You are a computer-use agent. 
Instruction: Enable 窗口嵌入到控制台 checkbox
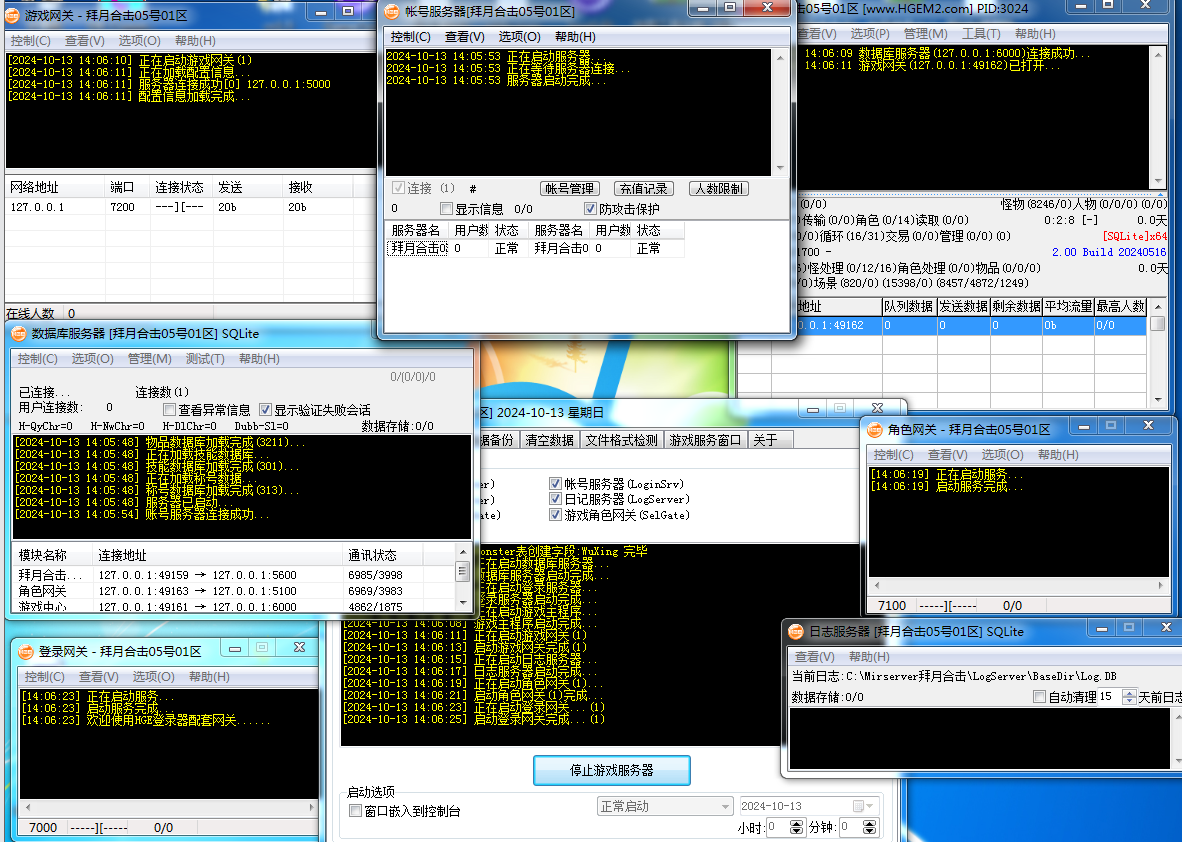pyautogui.click(x=355, y=811)
